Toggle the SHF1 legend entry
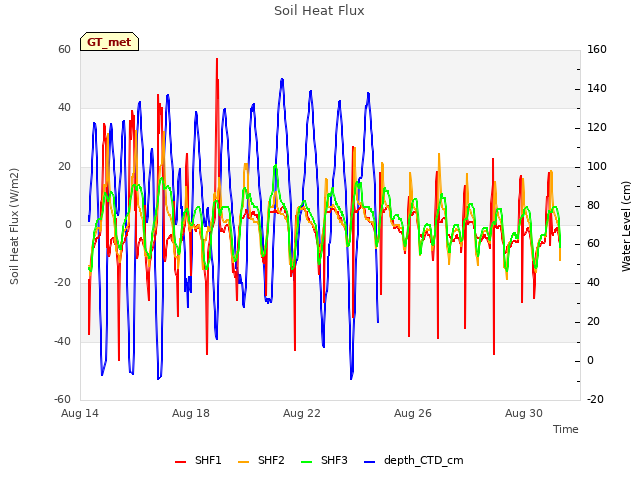 pyautogui.click(x=198, y=461)
